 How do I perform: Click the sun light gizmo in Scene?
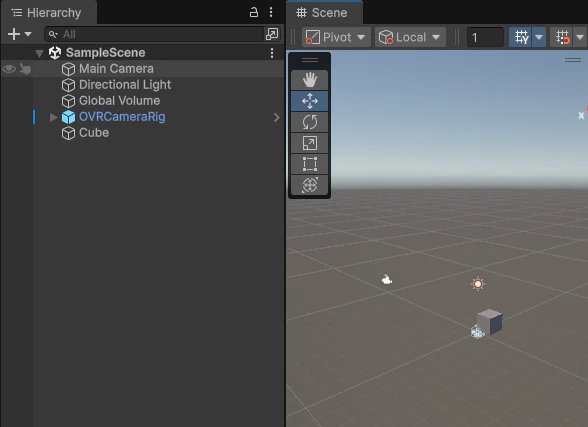point(478,284)
